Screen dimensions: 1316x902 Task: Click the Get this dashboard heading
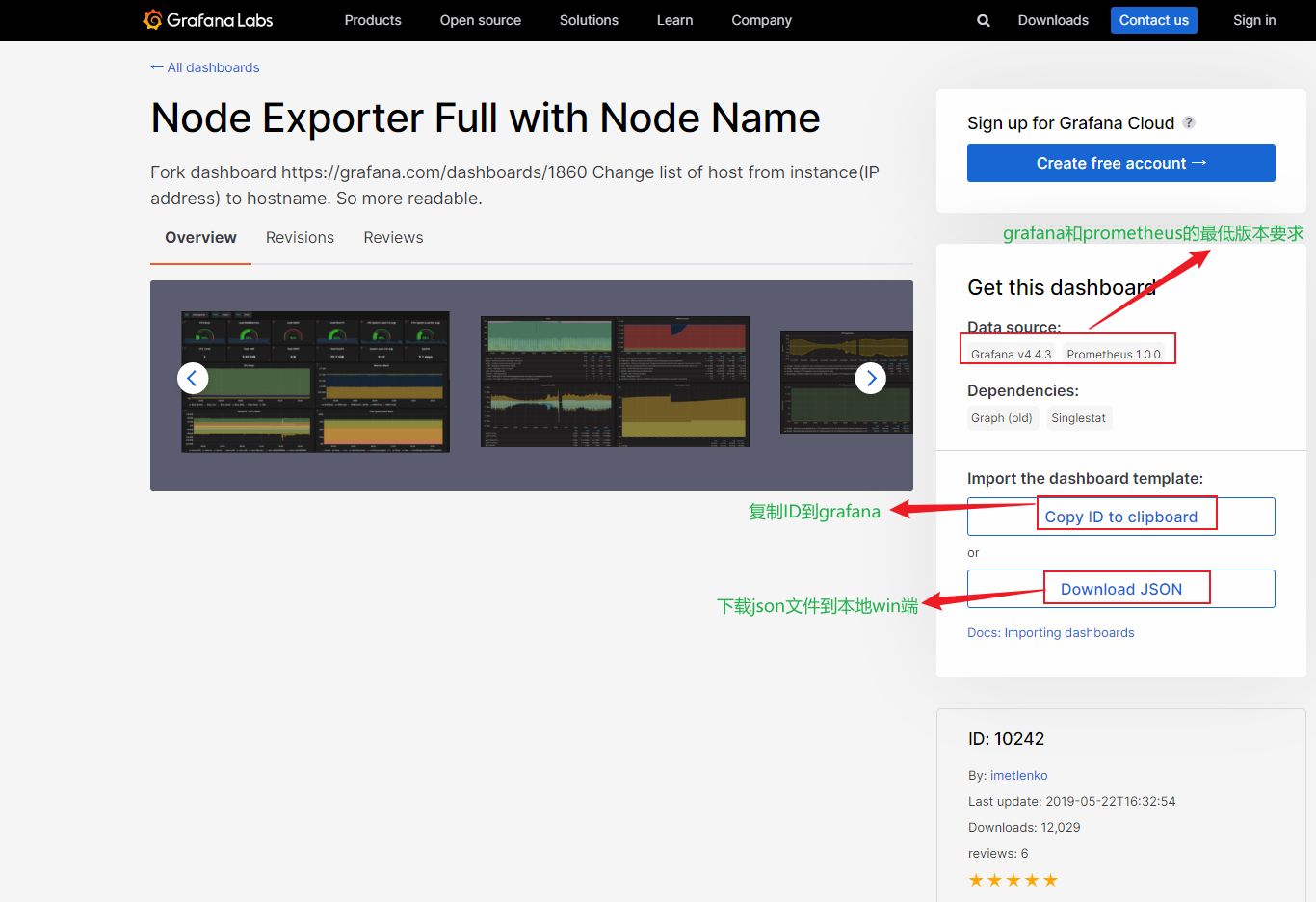point(1062,287)
